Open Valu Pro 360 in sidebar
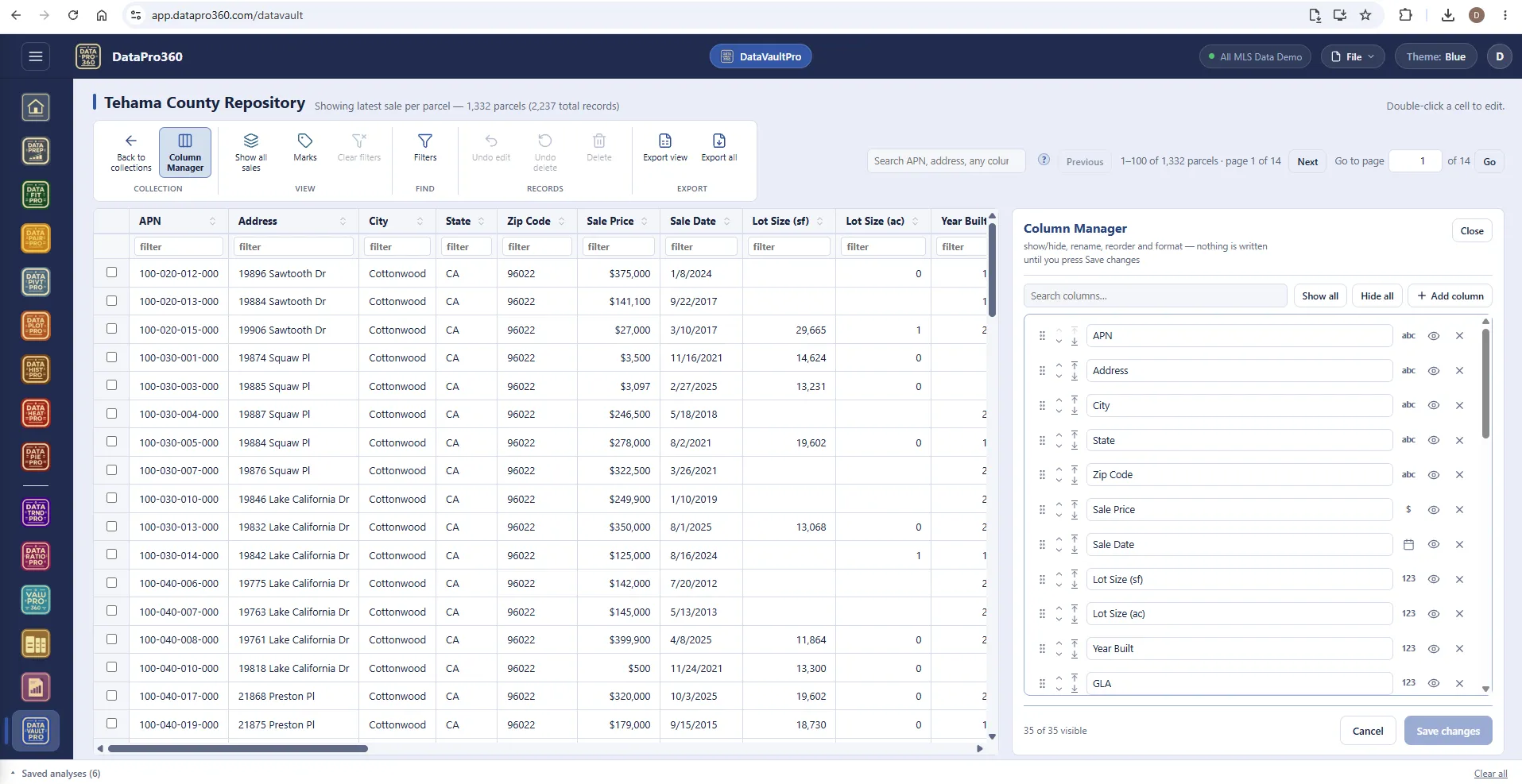1522x784 pixels. (x=36, y=600)
